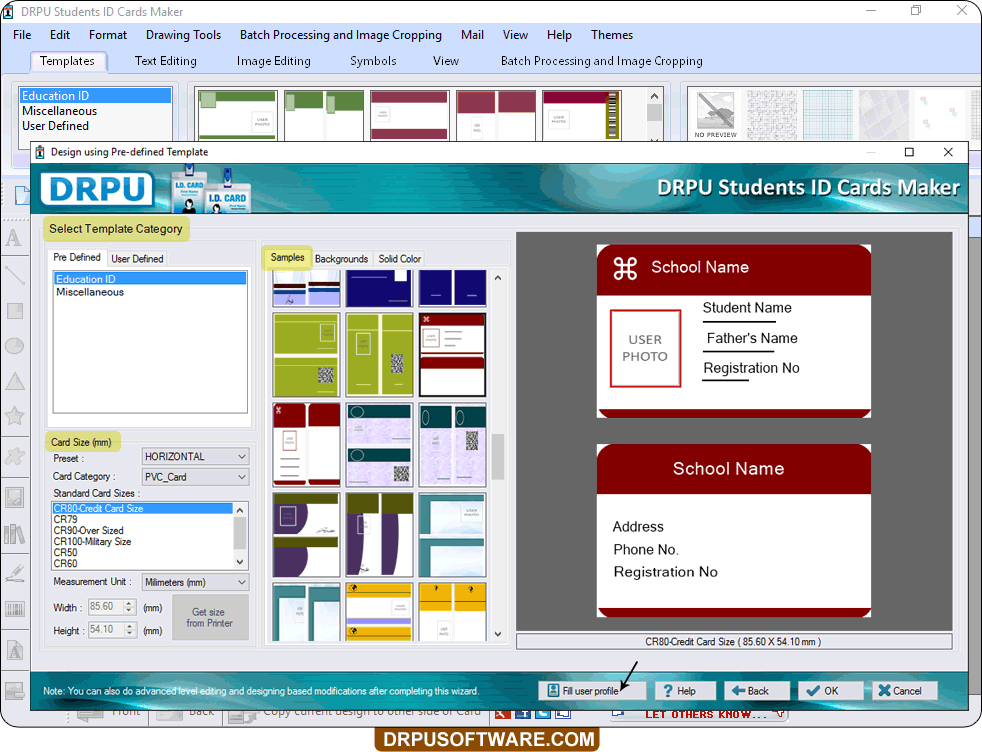Pick the purple wave sample template
This screenshot has height=752, width=982.
tap(306, 535)
